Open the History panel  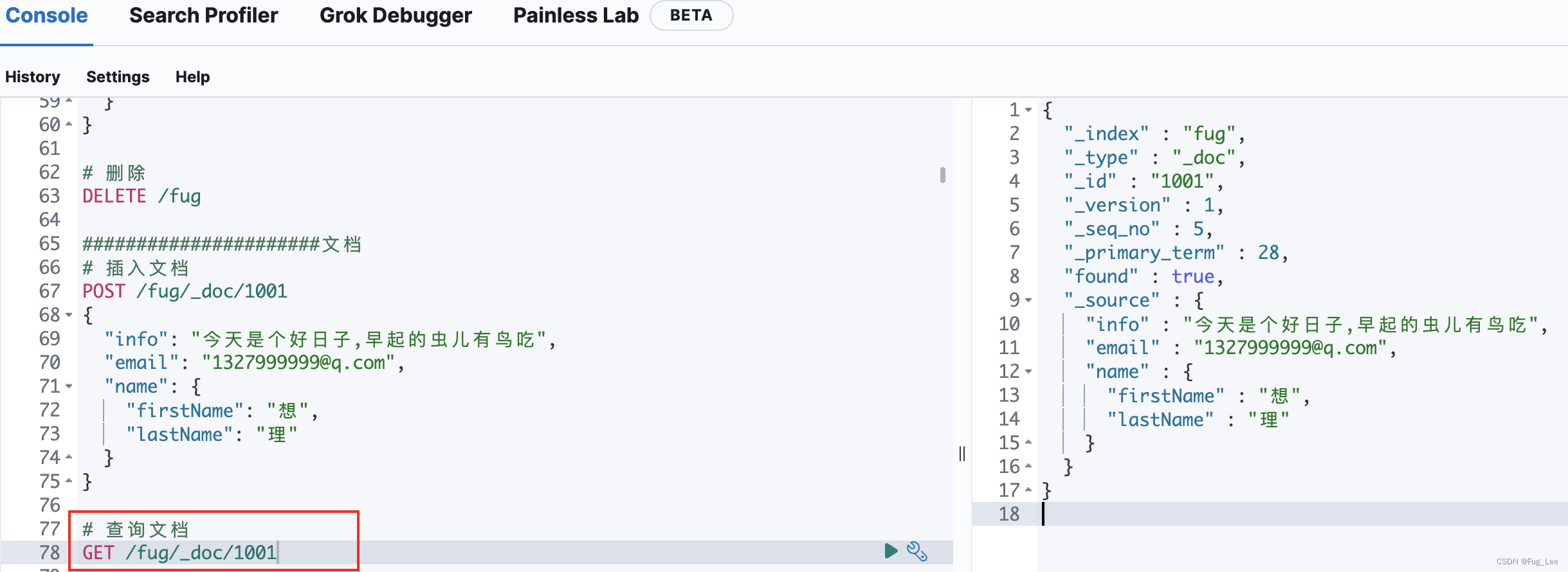[x=33, y=77]
